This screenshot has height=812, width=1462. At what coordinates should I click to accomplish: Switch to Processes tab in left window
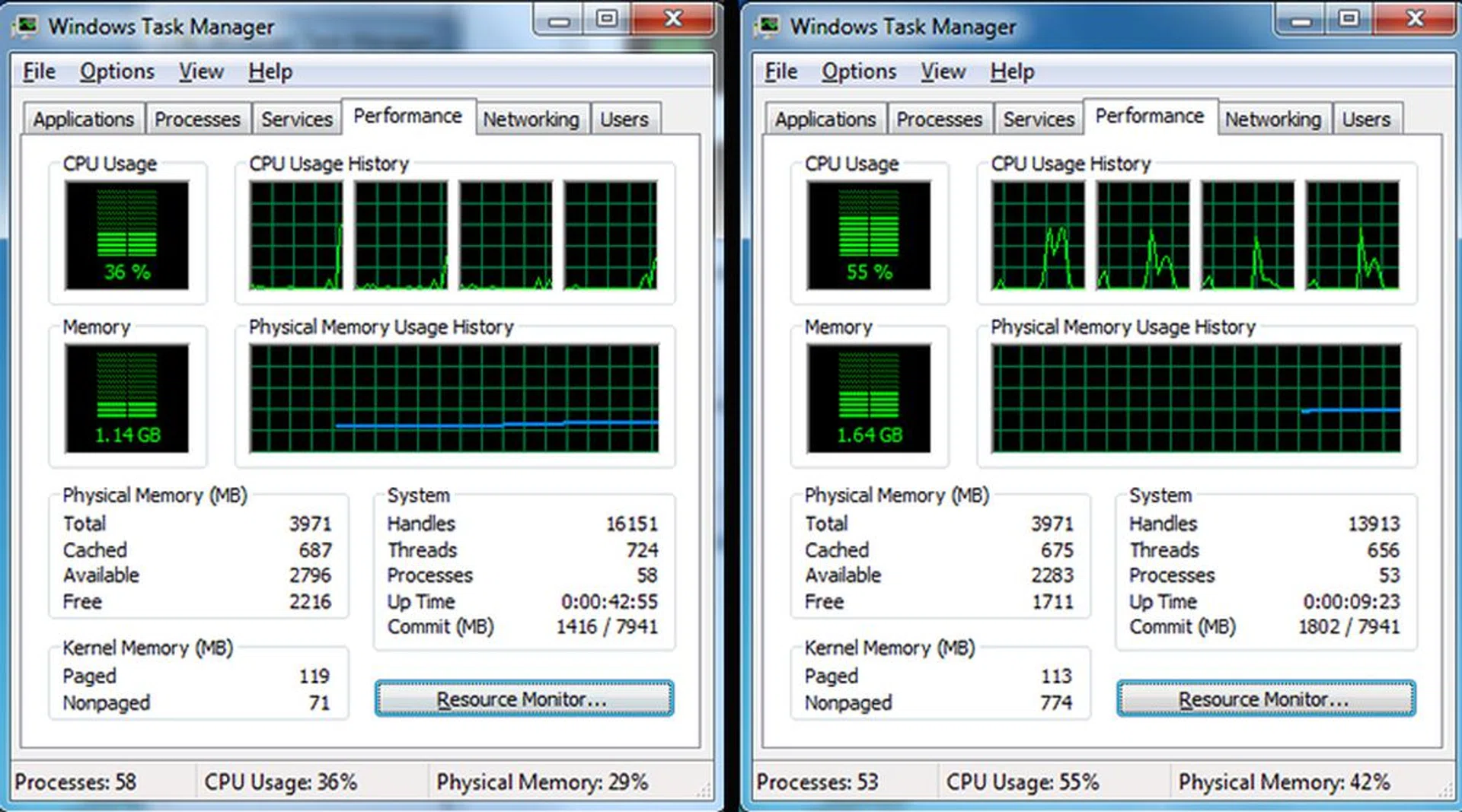tap(197, 119)
